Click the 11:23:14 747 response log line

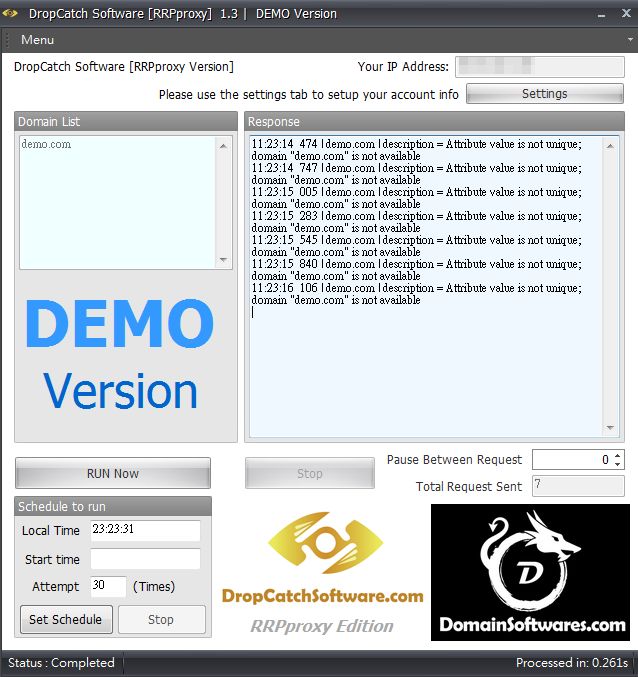417,174
